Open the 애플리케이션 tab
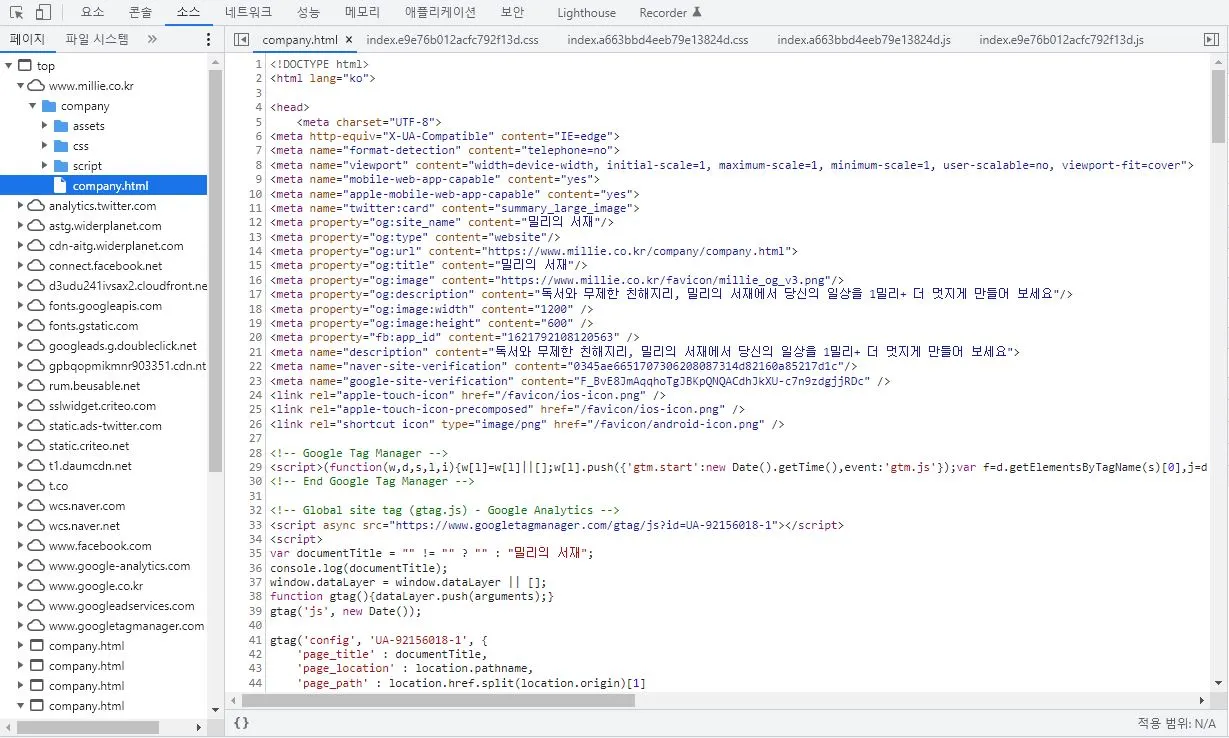The width and height of the screenshot is (1229, 738). (x=440, y=12)
